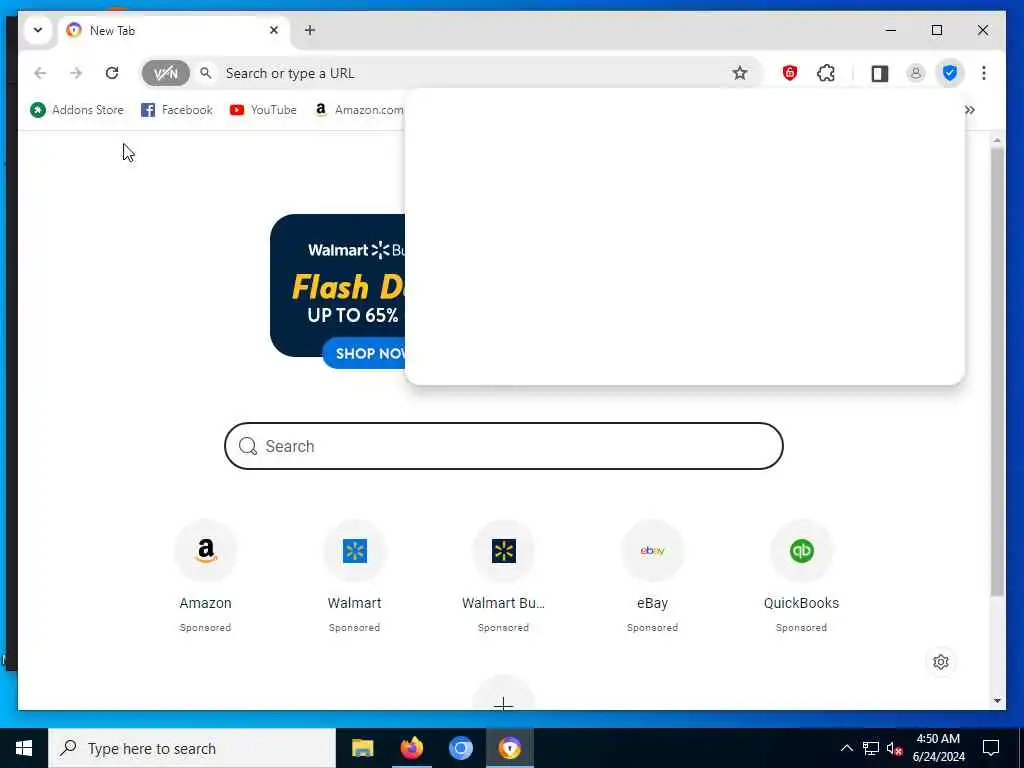Open the red shield ad blocker extension
This screenshot has width=1024, height=768.
(x=790, y=73)
